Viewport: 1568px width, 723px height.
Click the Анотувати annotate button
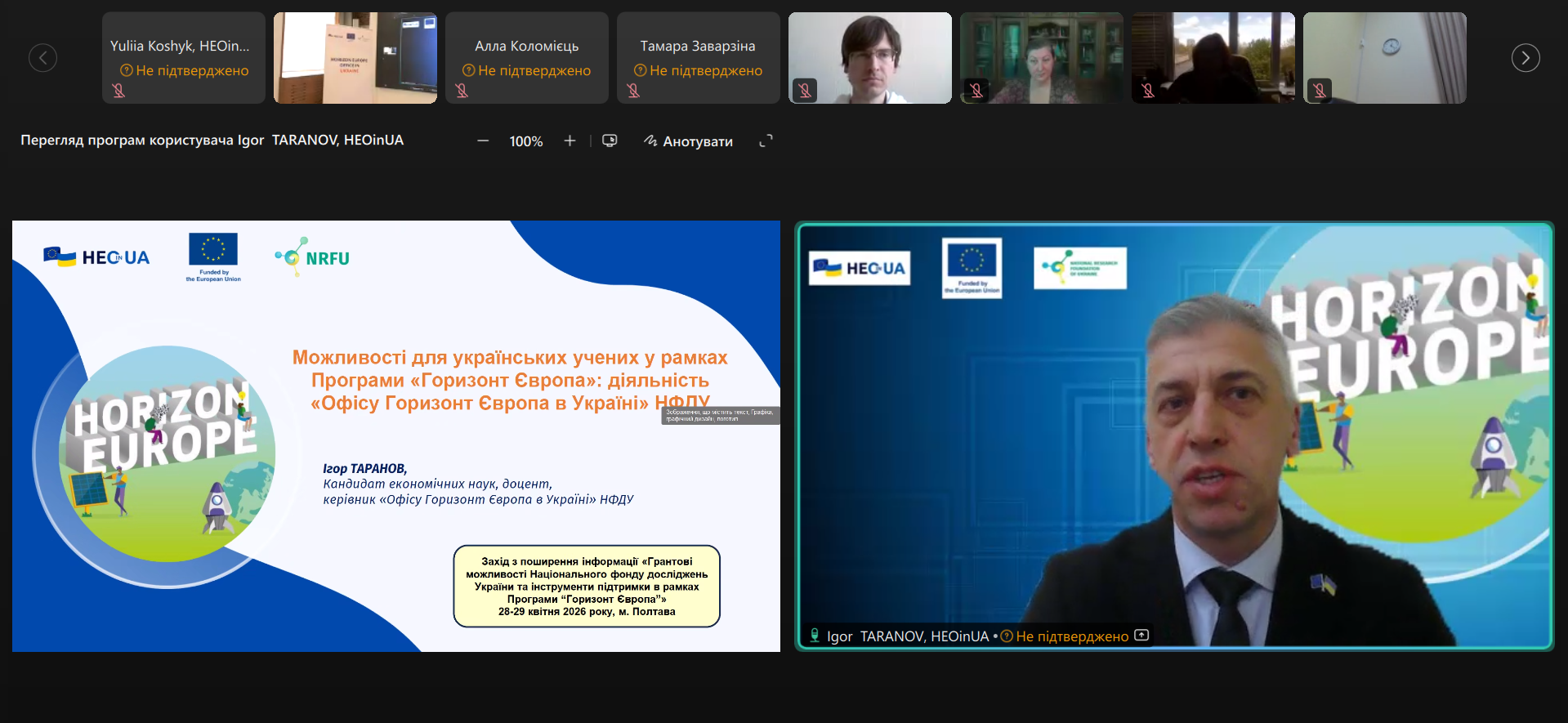[688, 141]
